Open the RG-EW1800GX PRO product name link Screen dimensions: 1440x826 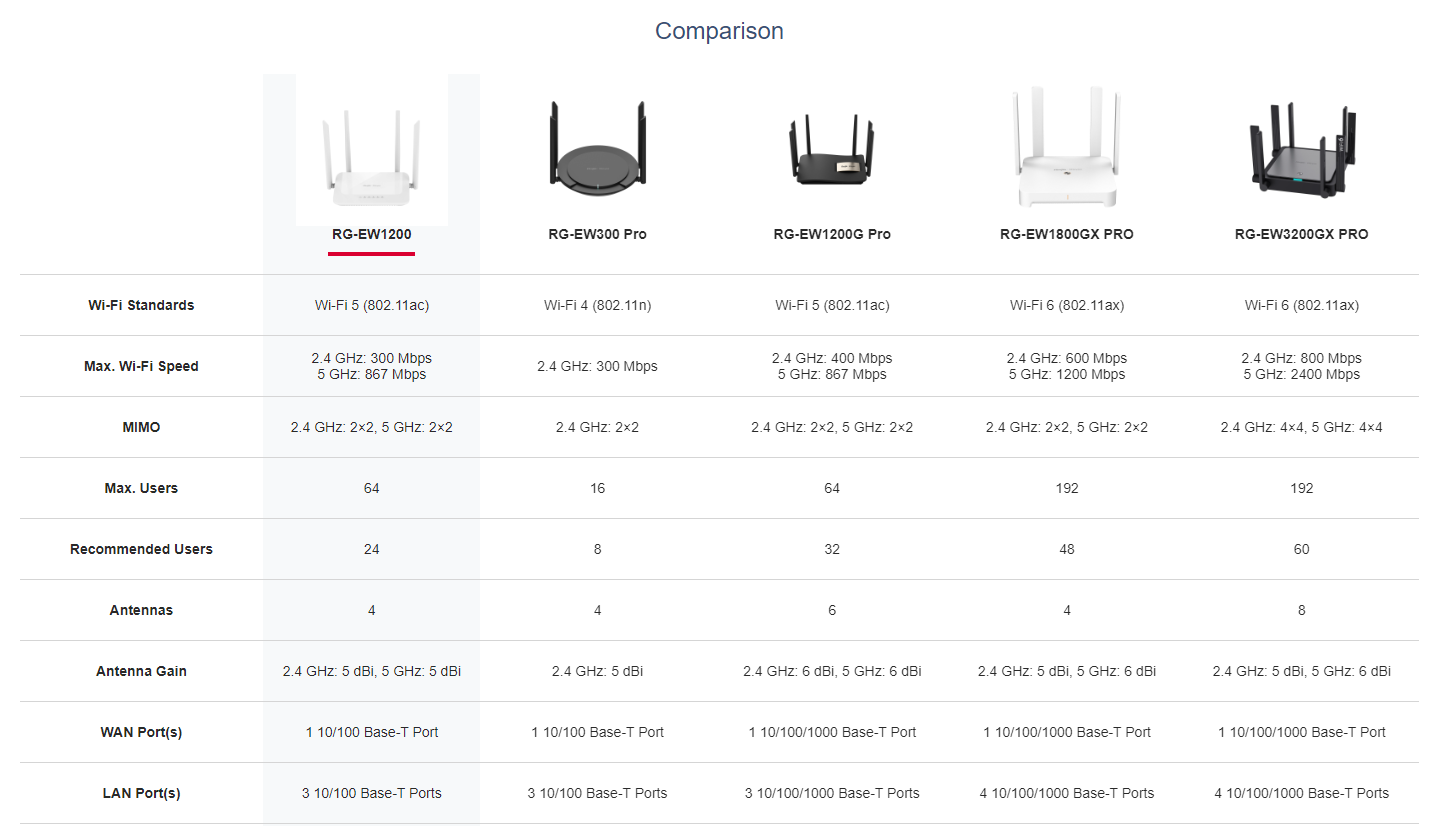click(1067, 234)
